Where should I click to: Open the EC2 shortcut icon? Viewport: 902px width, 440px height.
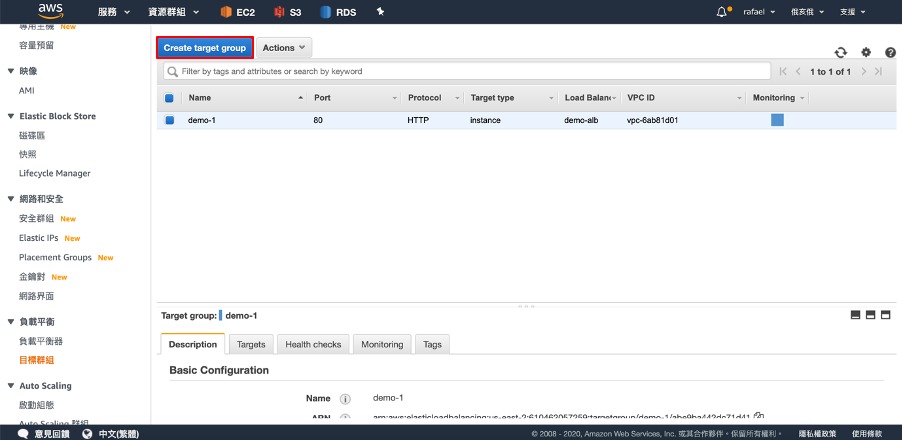coord(226,12)
